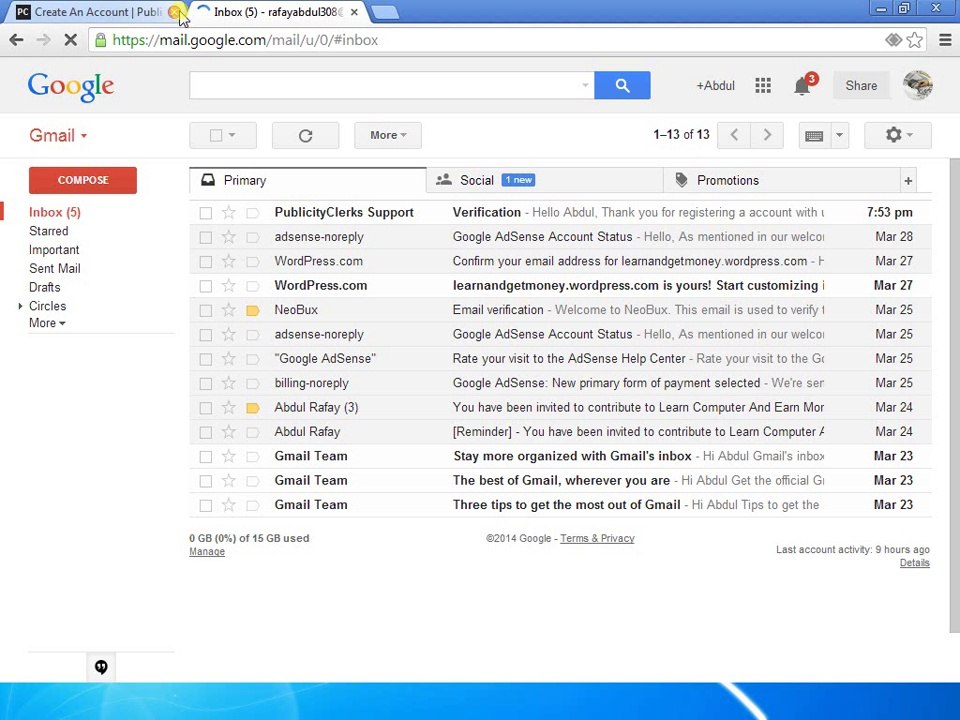Open the Google apps grid icon

click(763, 86)
